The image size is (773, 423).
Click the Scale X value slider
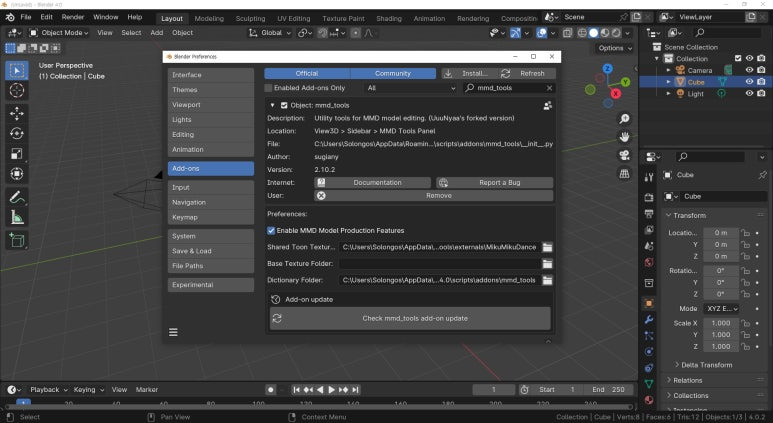tap(721, 323)
